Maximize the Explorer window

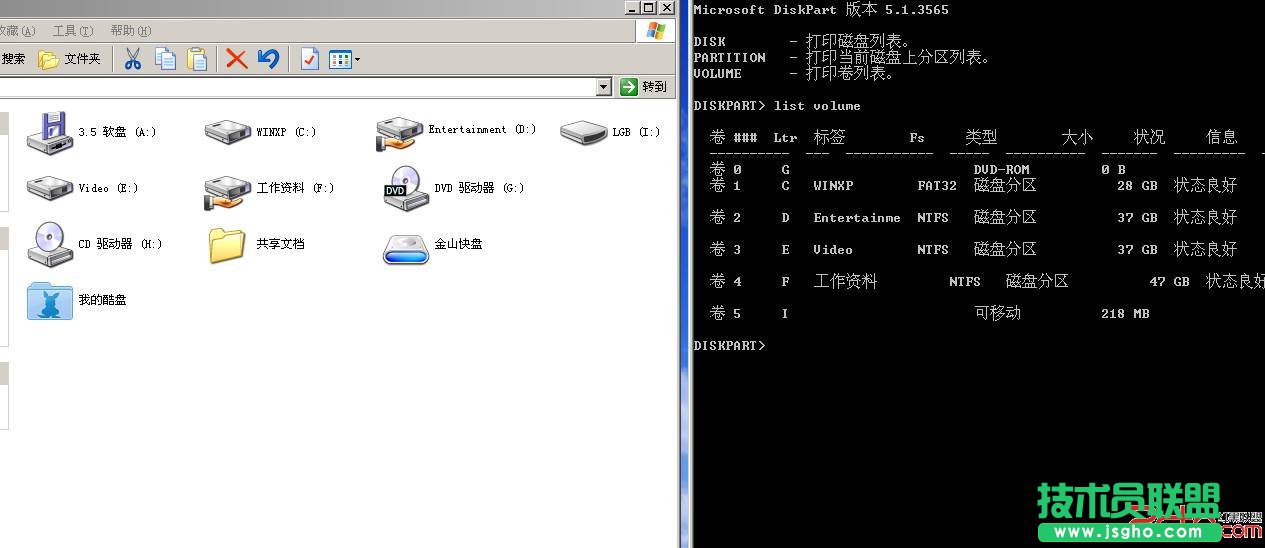pos(650,7)
